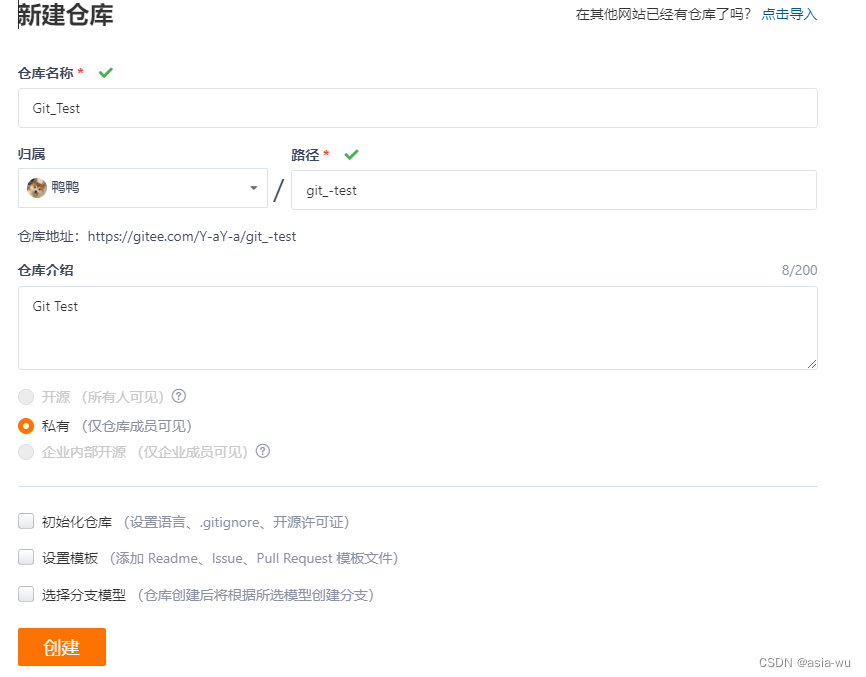The image size is (866, 677).
Task: Click the 鸭鸭 user avatar image
Action: click(x=37, y=188)
